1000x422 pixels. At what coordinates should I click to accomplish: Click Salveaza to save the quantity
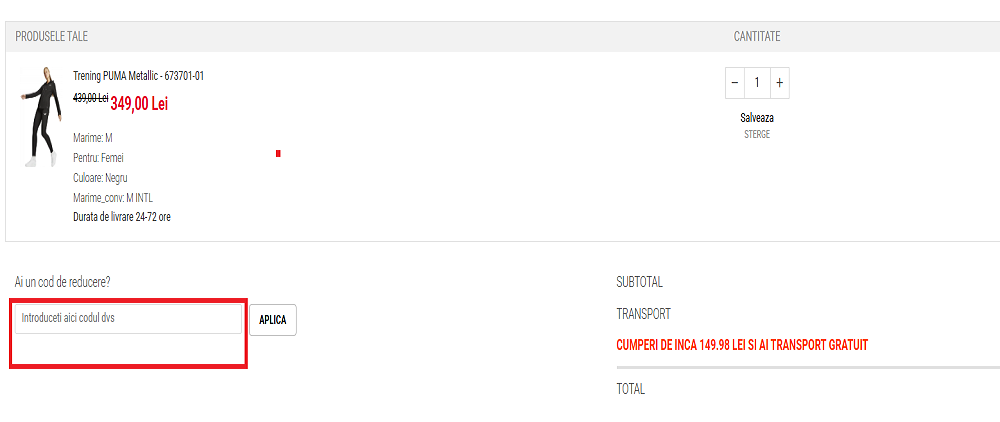[757, 118]
